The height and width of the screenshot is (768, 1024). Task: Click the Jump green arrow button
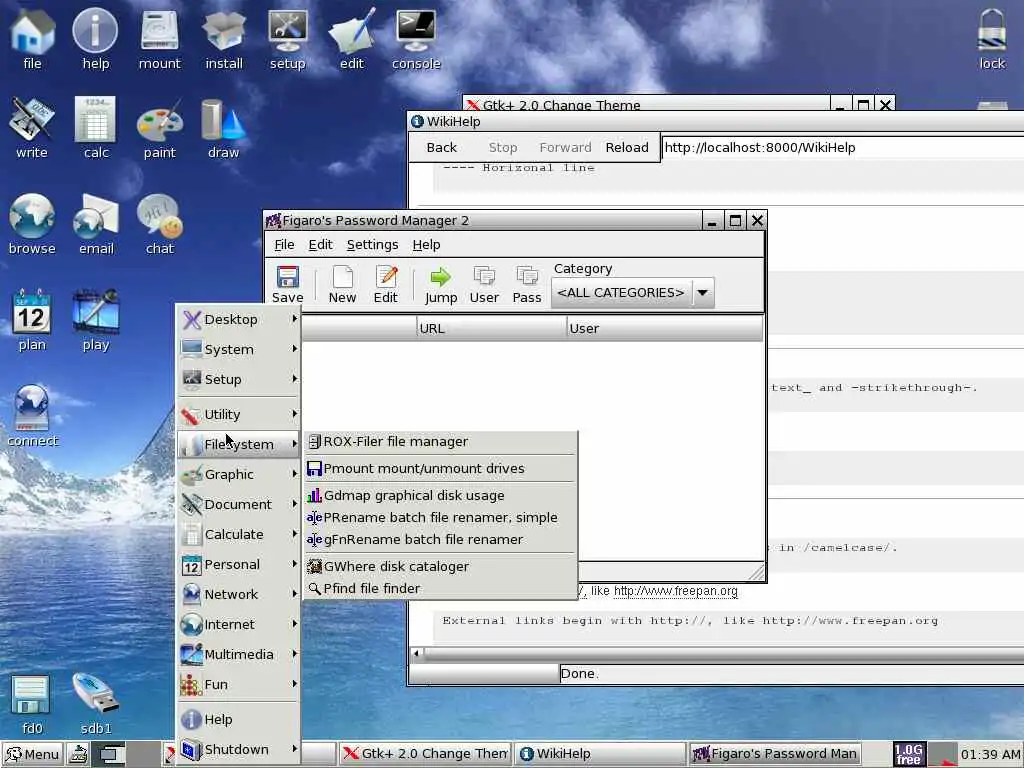coord(441,285)
